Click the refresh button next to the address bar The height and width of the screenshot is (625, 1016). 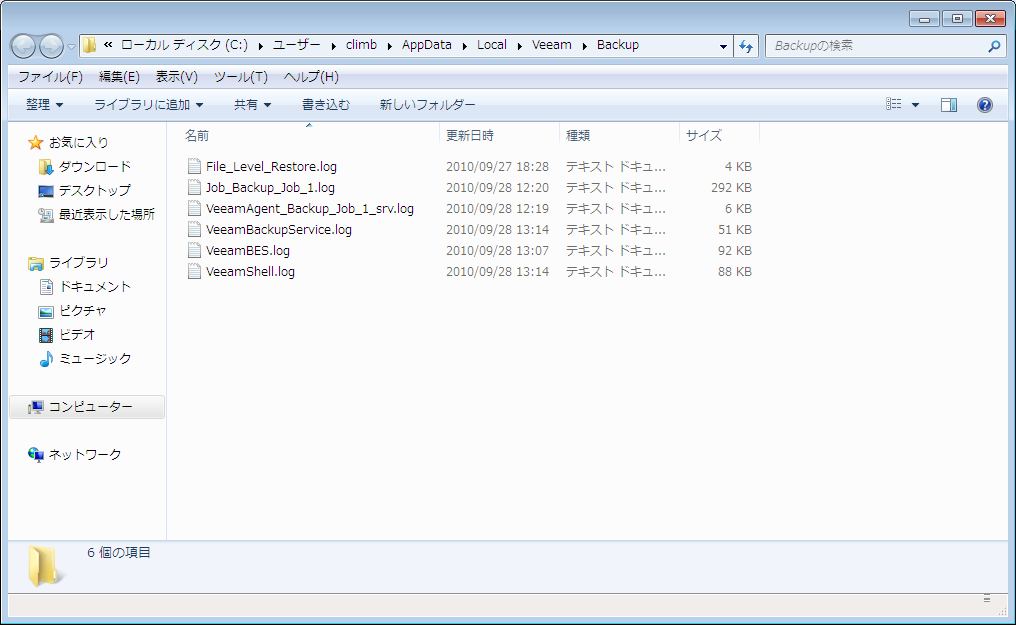pos(746,46)
